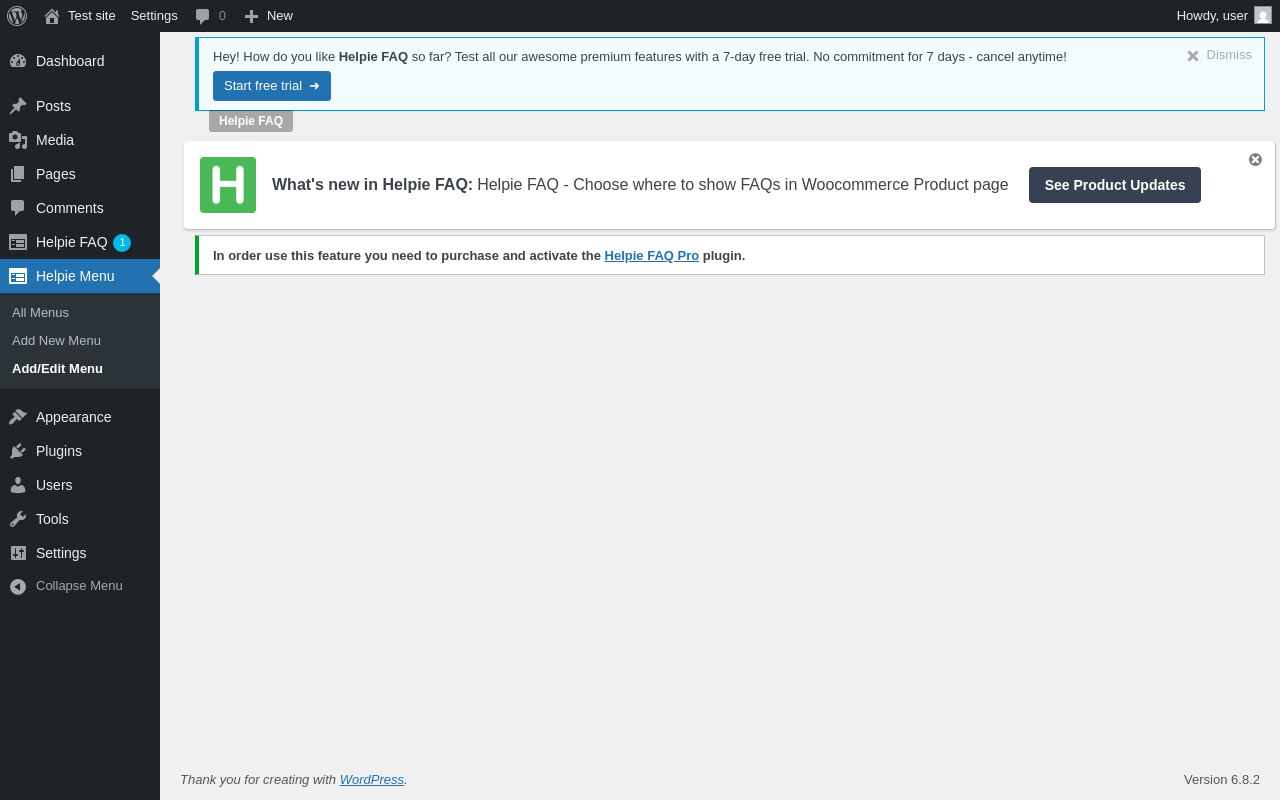Close the What's new Helpie FAQ banner
Screen dimensions: 1280x800
click(x=1255, y=159)
